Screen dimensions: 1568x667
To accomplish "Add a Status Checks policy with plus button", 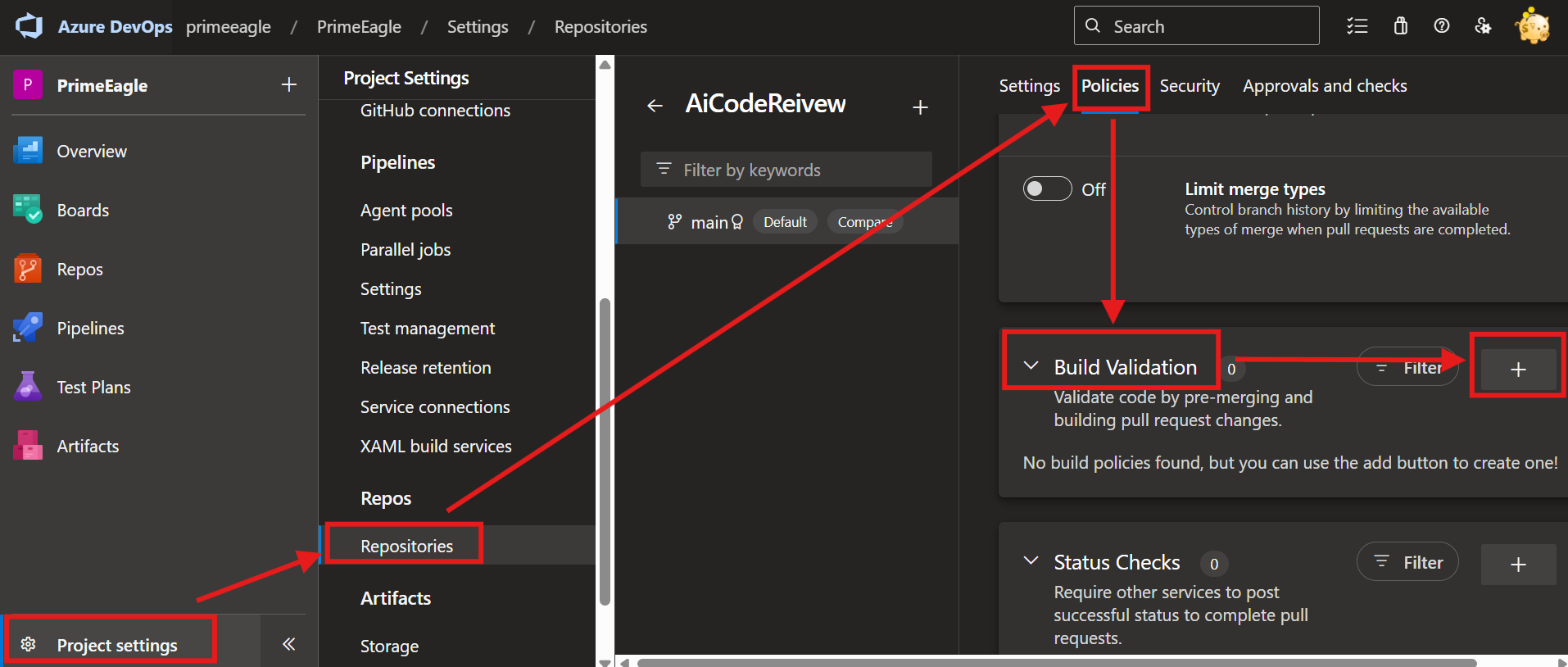I will point(1518,564).
